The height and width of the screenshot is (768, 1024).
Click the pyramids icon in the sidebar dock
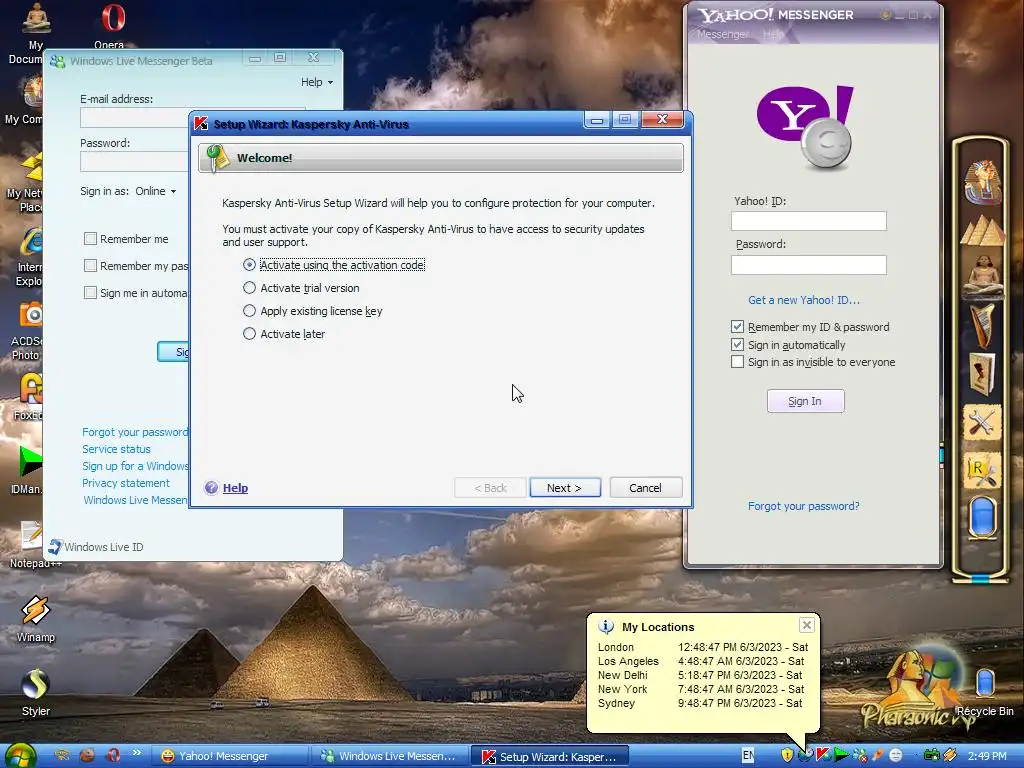983,232
